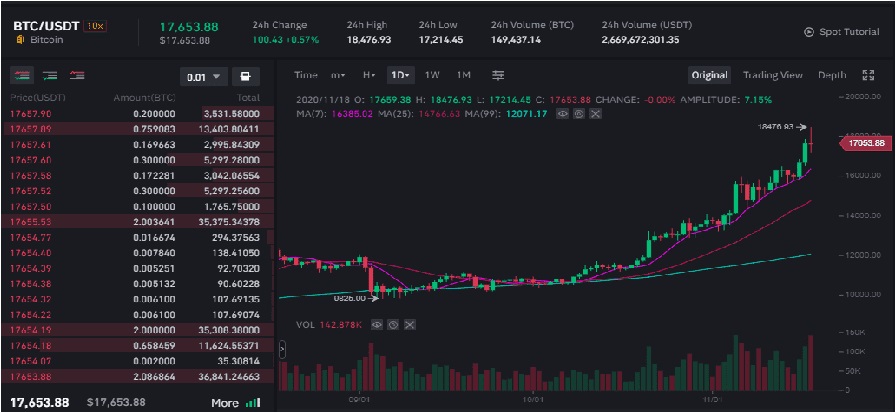Image resolution: width=896 pixels, height=412 pixels.
Task: Click the amount 2.003641 in the order book
Action: point(154,222)
